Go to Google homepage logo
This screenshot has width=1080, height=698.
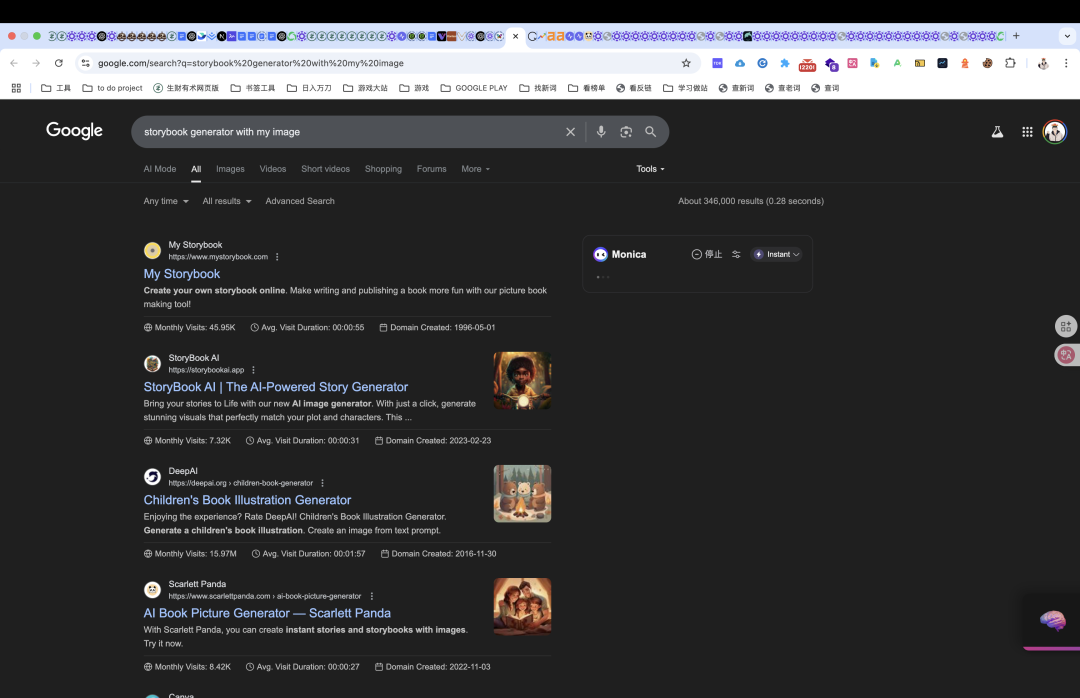pos(74,130)
